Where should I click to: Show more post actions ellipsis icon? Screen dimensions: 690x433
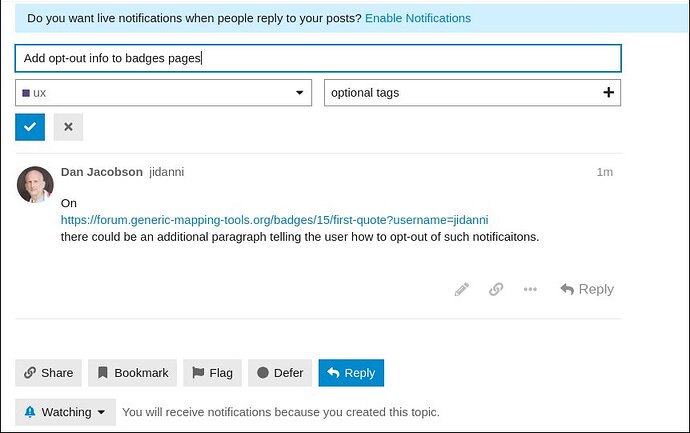pyautogui.click(x=530, y=289)
